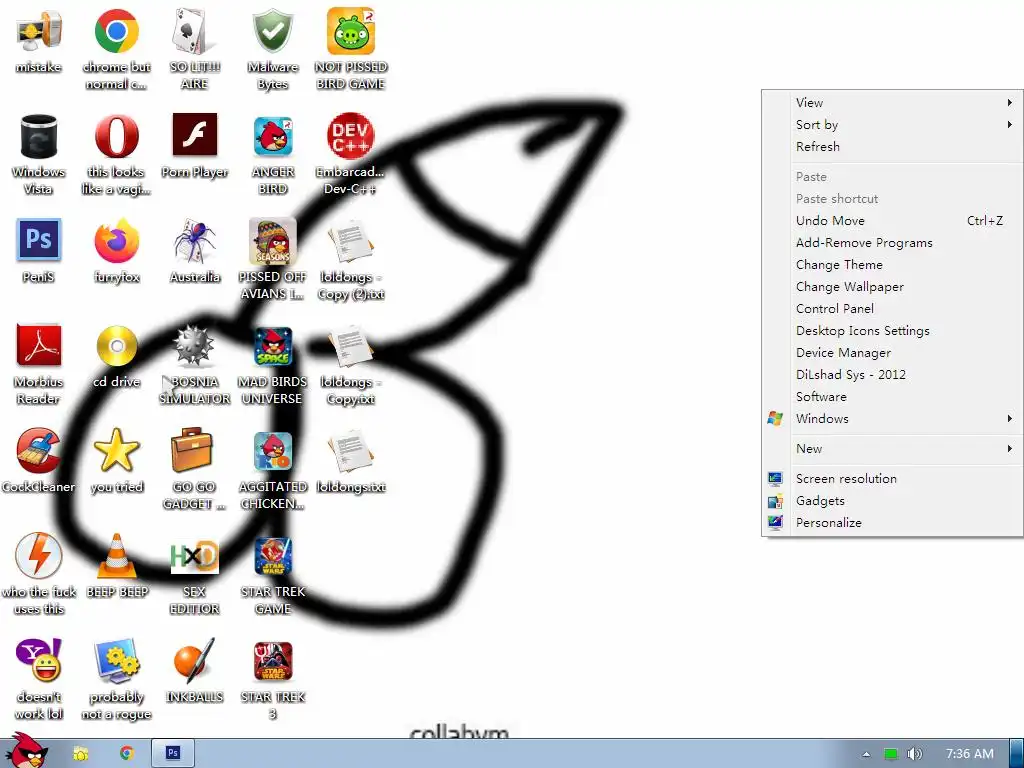Click the 'you tried' star icon
Screen dimensions: 1024x768
click(116, 461)
